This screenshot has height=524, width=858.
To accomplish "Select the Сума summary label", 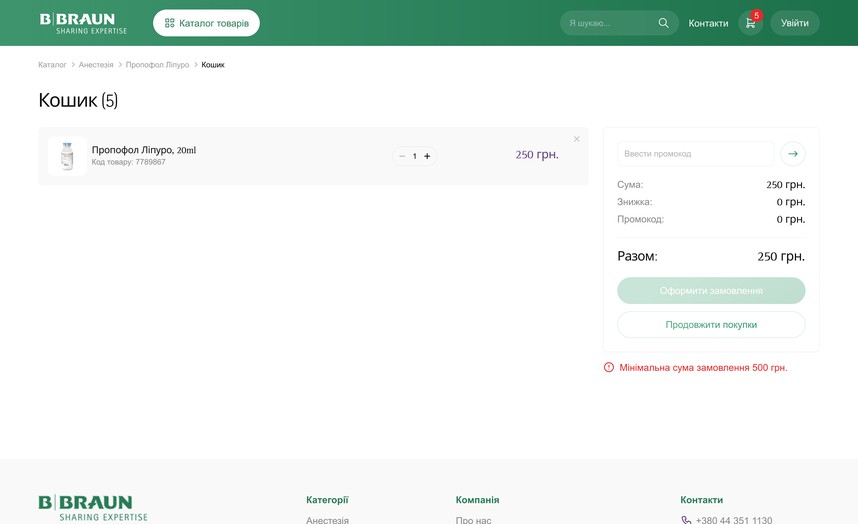I will (630, 185).
